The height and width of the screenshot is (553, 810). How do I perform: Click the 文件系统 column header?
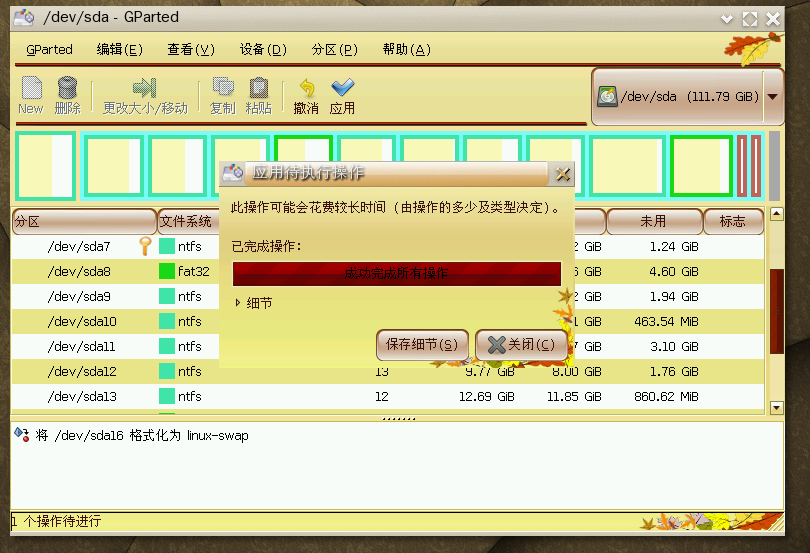pyautogui.click(x=189, y=222)
